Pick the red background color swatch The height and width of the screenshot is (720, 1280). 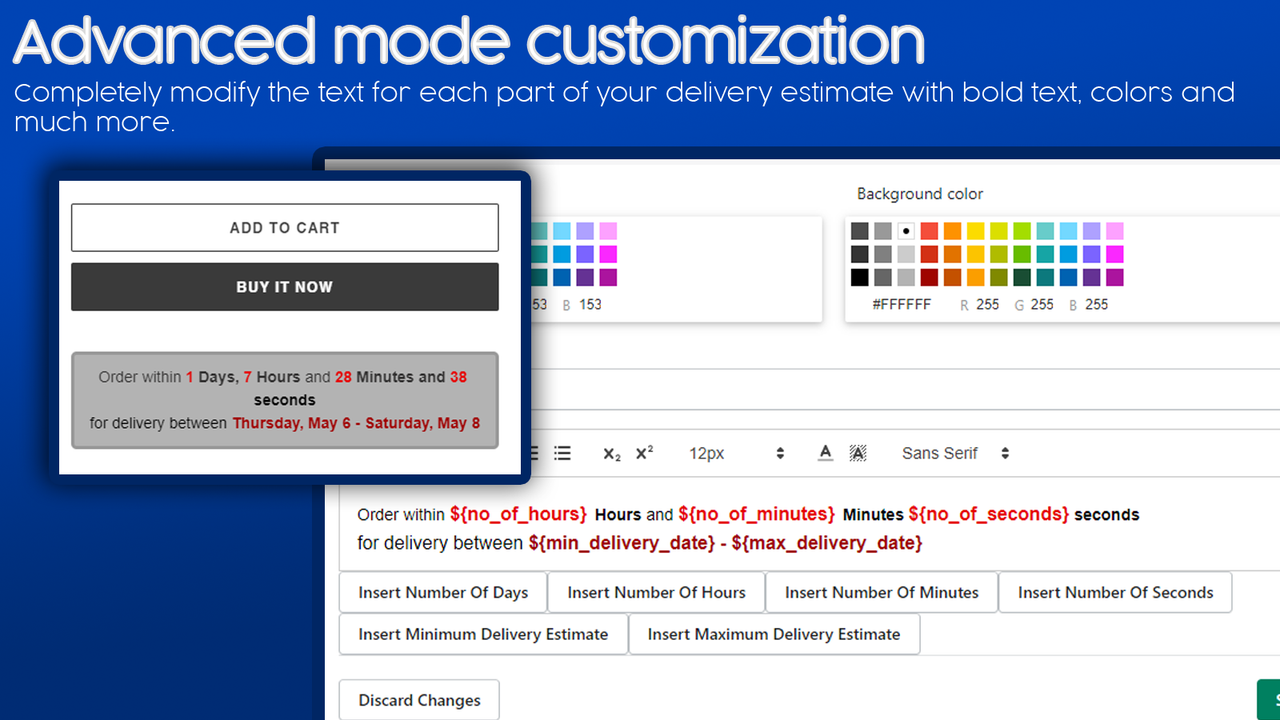coord(929,230)
